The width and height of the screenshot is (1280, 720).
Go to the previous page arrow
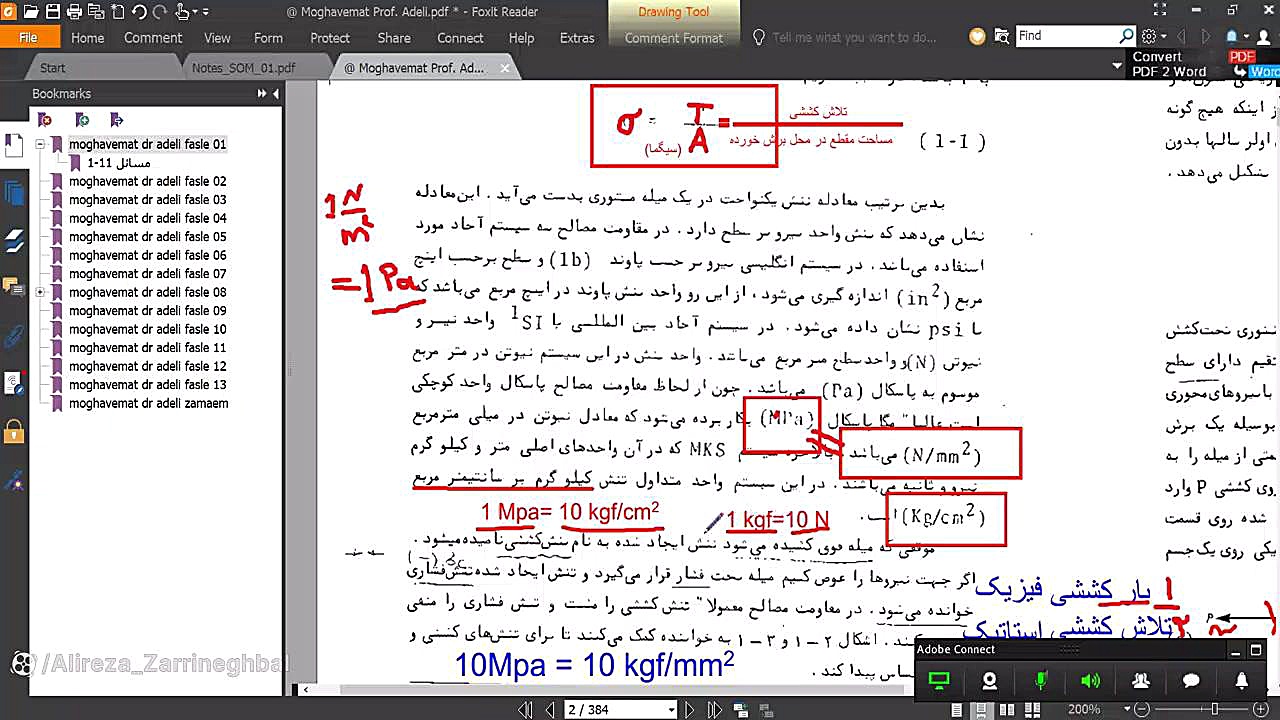pos(549,709)
